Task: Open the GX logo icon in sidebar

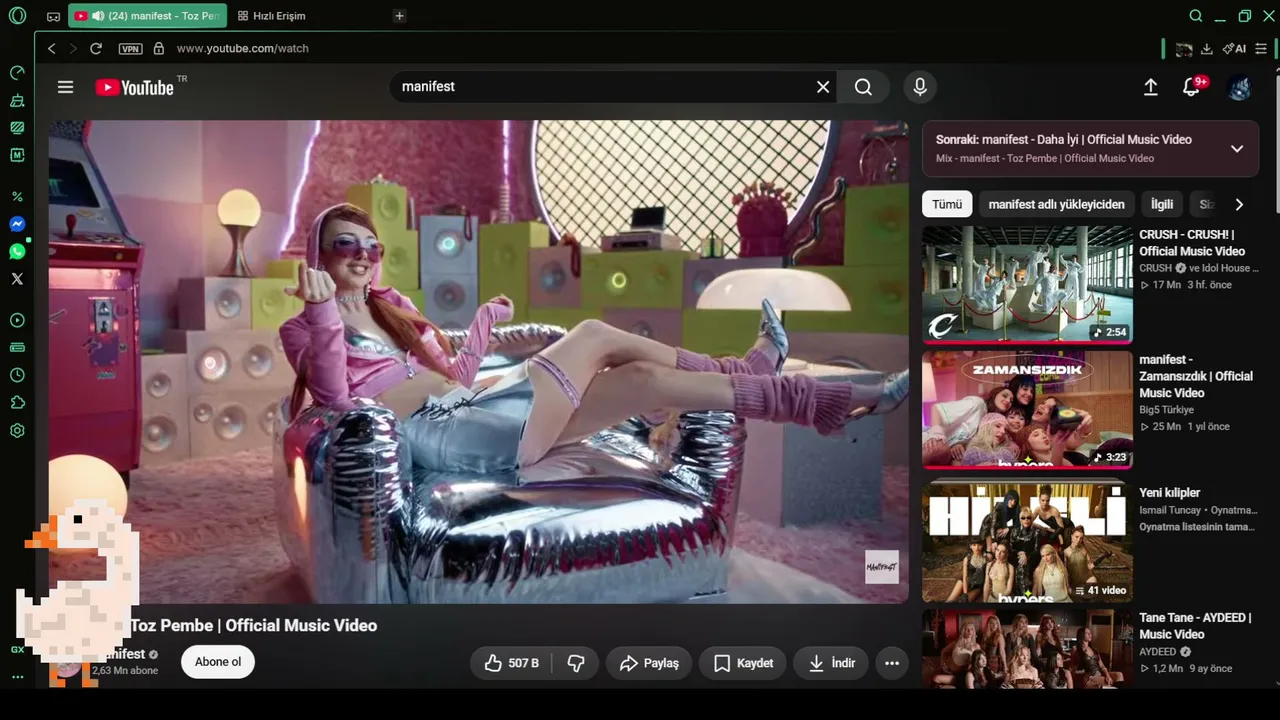Action: (17, 649)
